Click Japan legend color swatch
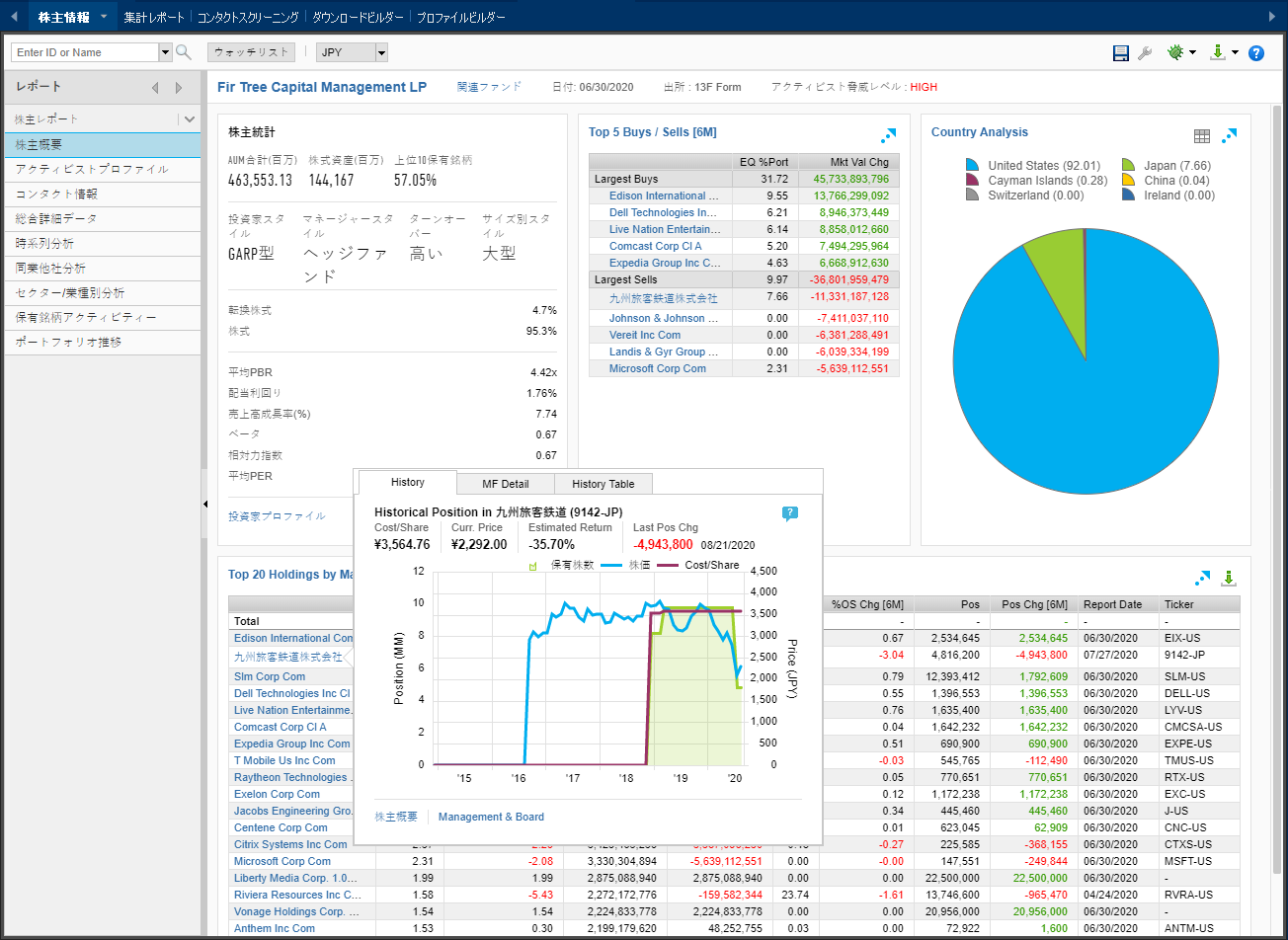The width and height of the screenshot is (1288, 940). point(1129,166)
